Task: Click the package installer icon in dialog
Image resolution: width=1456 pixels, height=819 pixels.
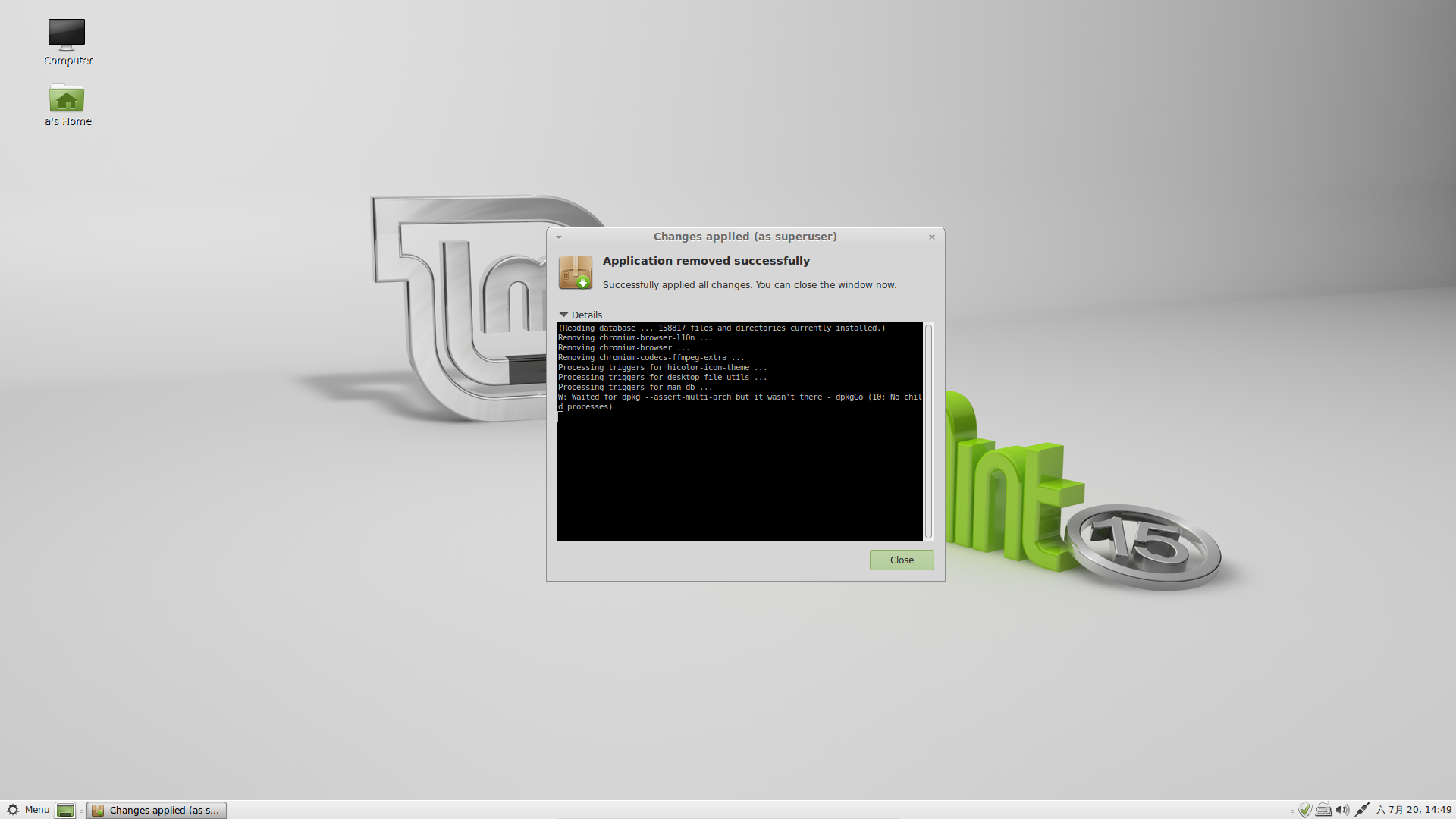Action: (x=576, y=273)
